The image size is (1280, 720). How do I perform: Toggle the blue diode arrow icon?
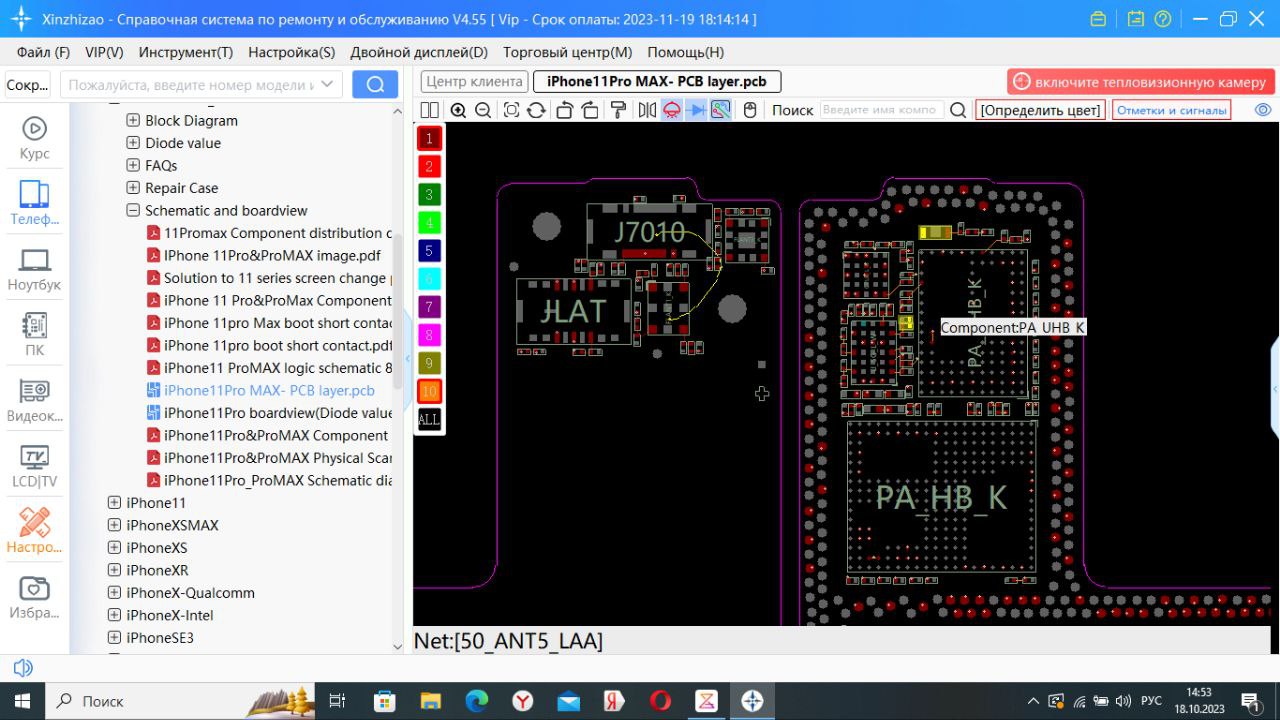point(697,110)
